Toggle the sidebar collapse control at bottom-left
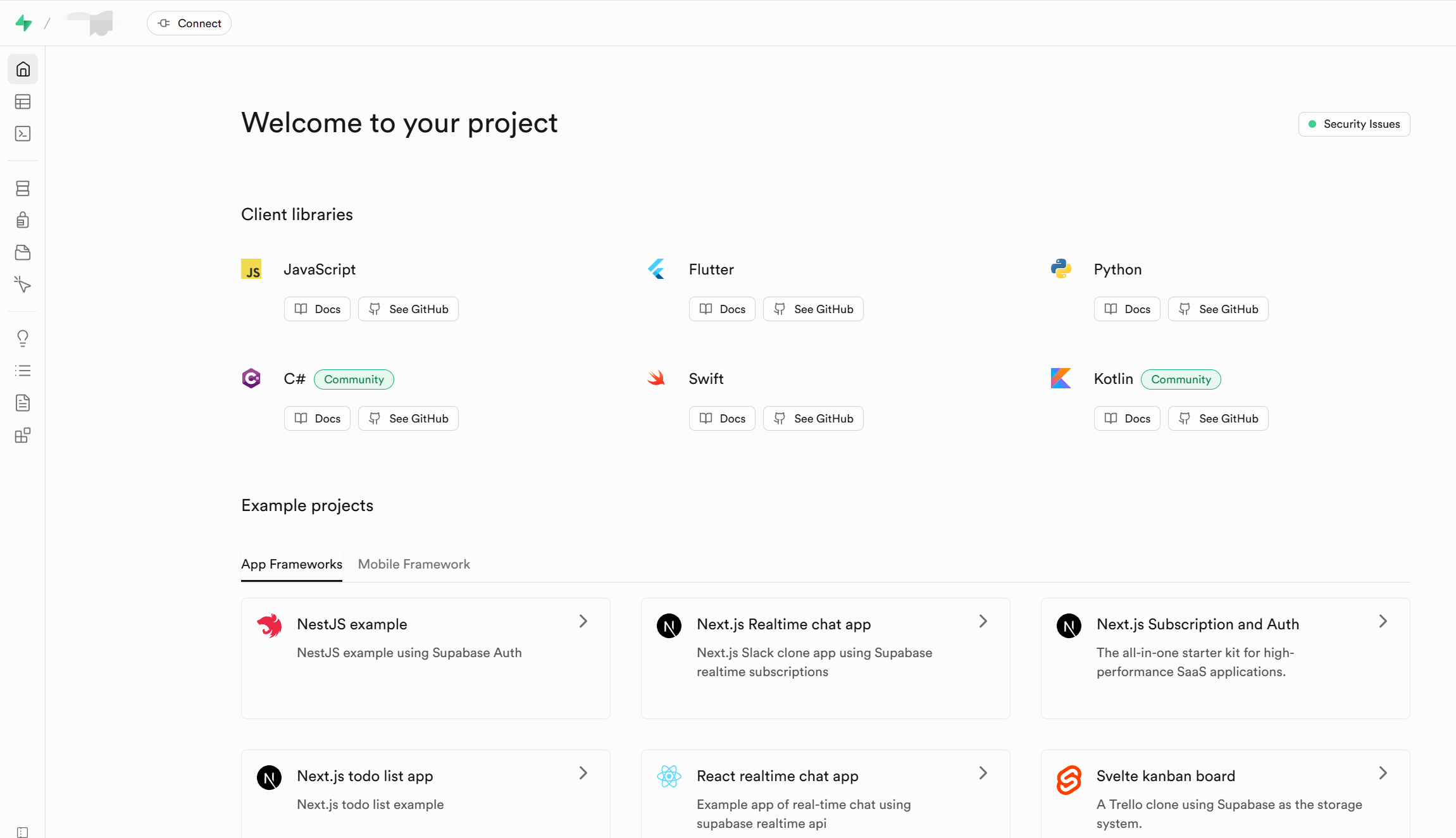Viewport: 1456px width, 838px height. 23,832
